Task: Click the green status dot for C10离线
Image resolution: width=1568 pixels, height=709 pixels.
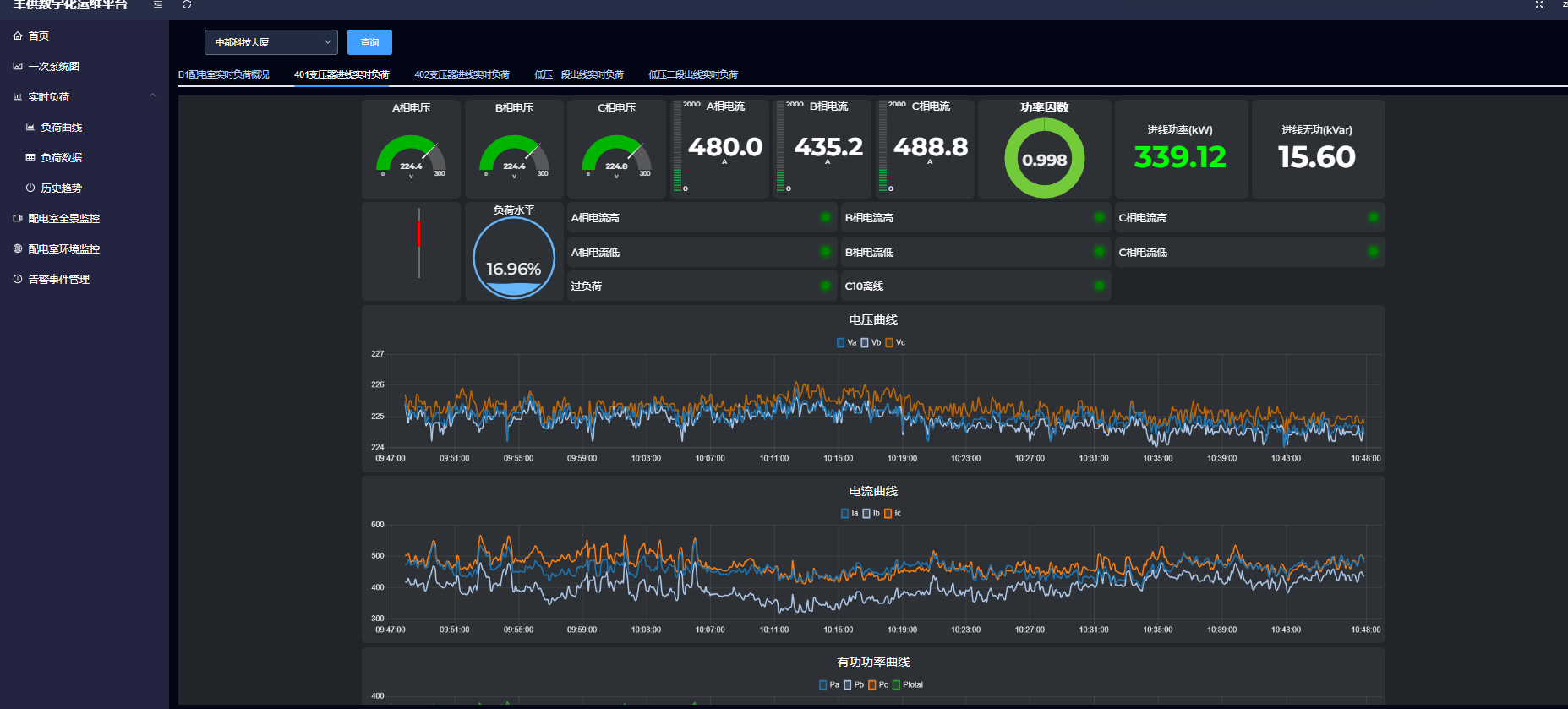Action: click(1100, 286)
